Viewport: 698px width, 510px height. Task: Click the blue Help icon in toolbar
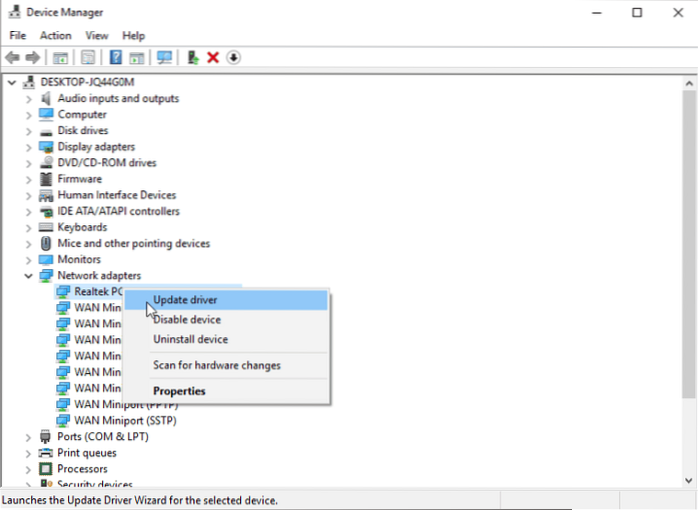(x=116, y=58)
